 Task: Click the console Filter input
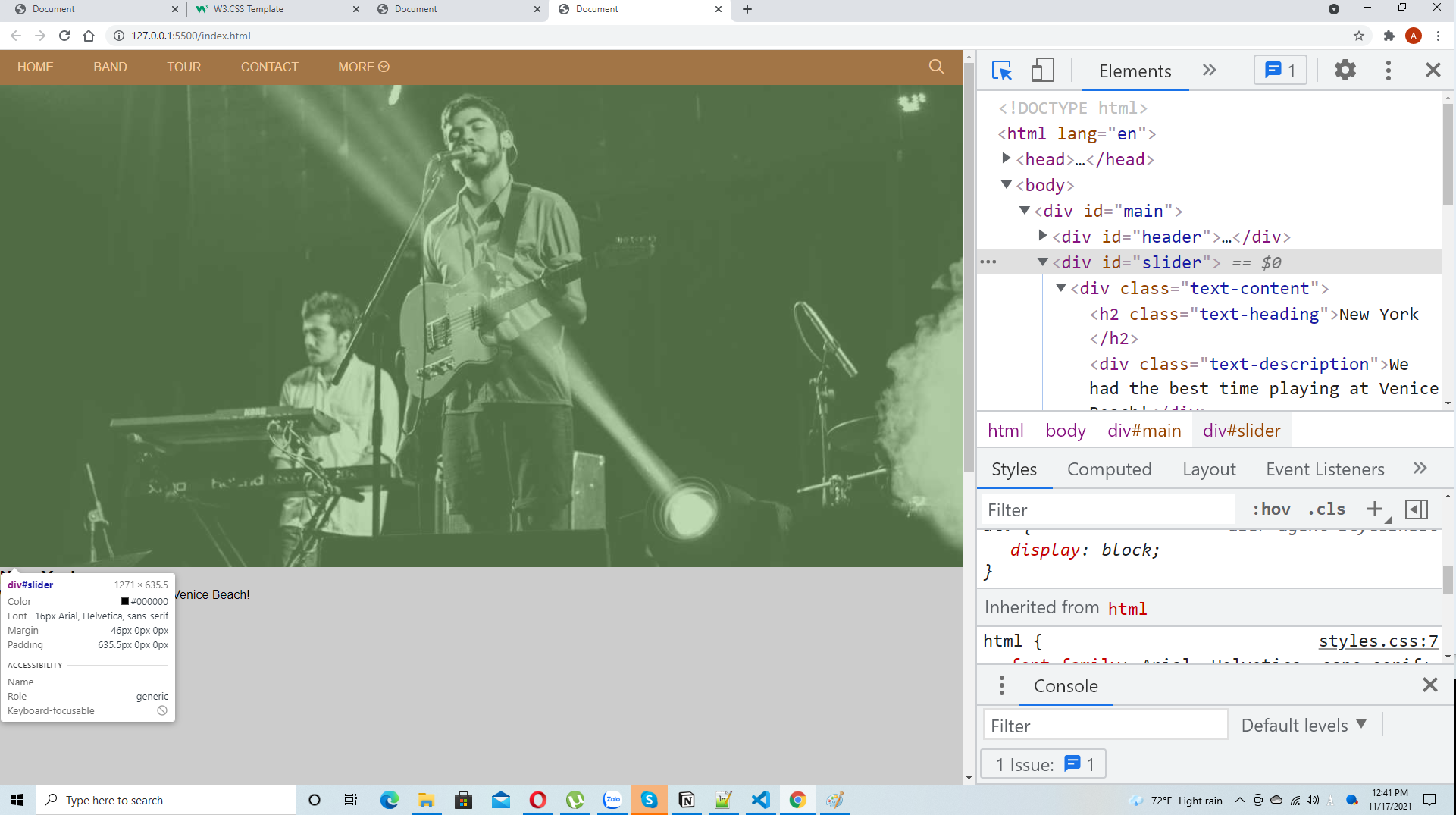(x=1105, y=726)
